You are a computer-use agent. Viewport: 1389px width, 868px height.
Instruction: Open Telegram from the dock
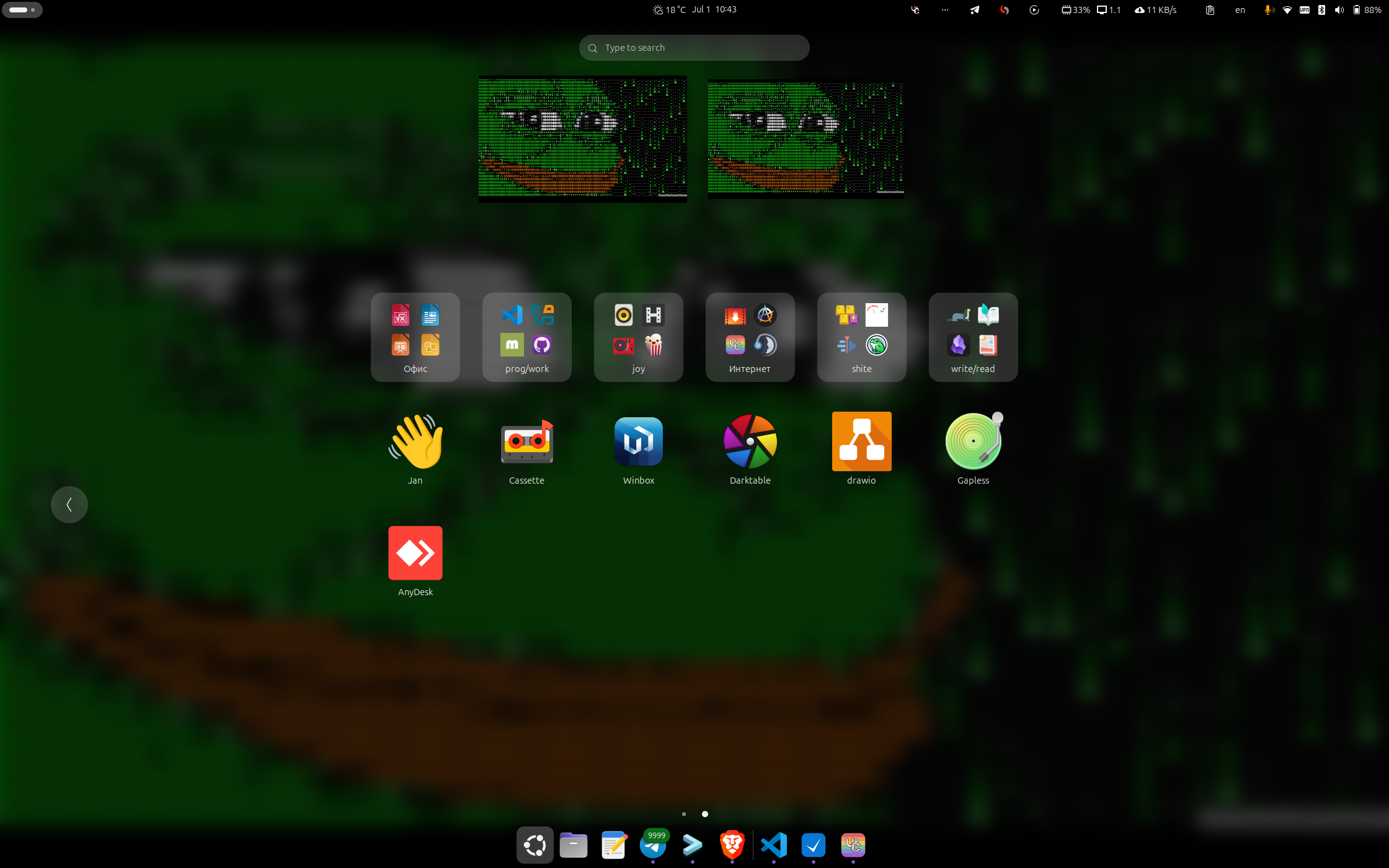pyautogui.click(x=653, y=846)
